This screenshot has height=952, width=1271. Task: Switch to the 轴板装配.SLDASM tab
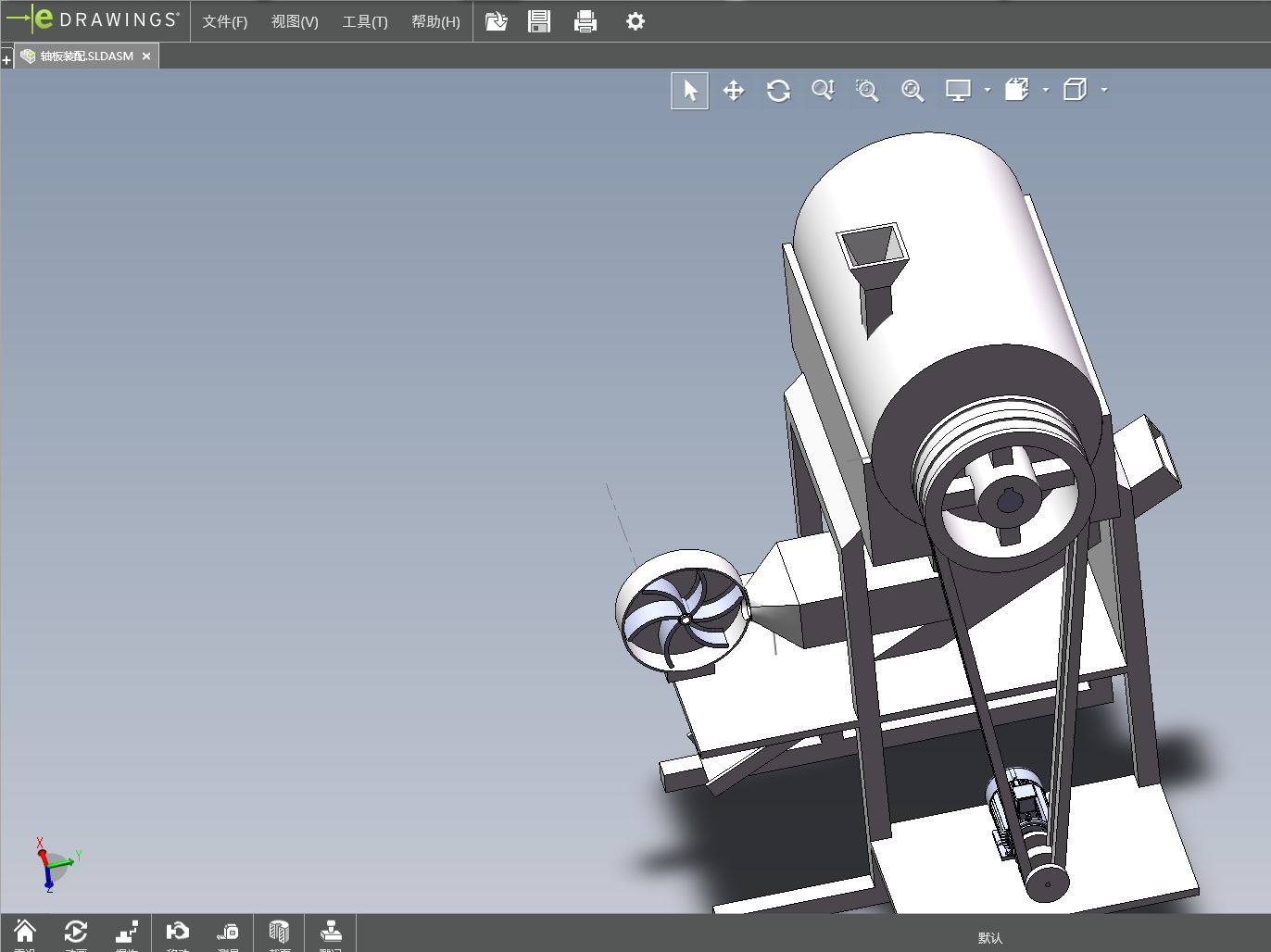click(x=86, y=56)
